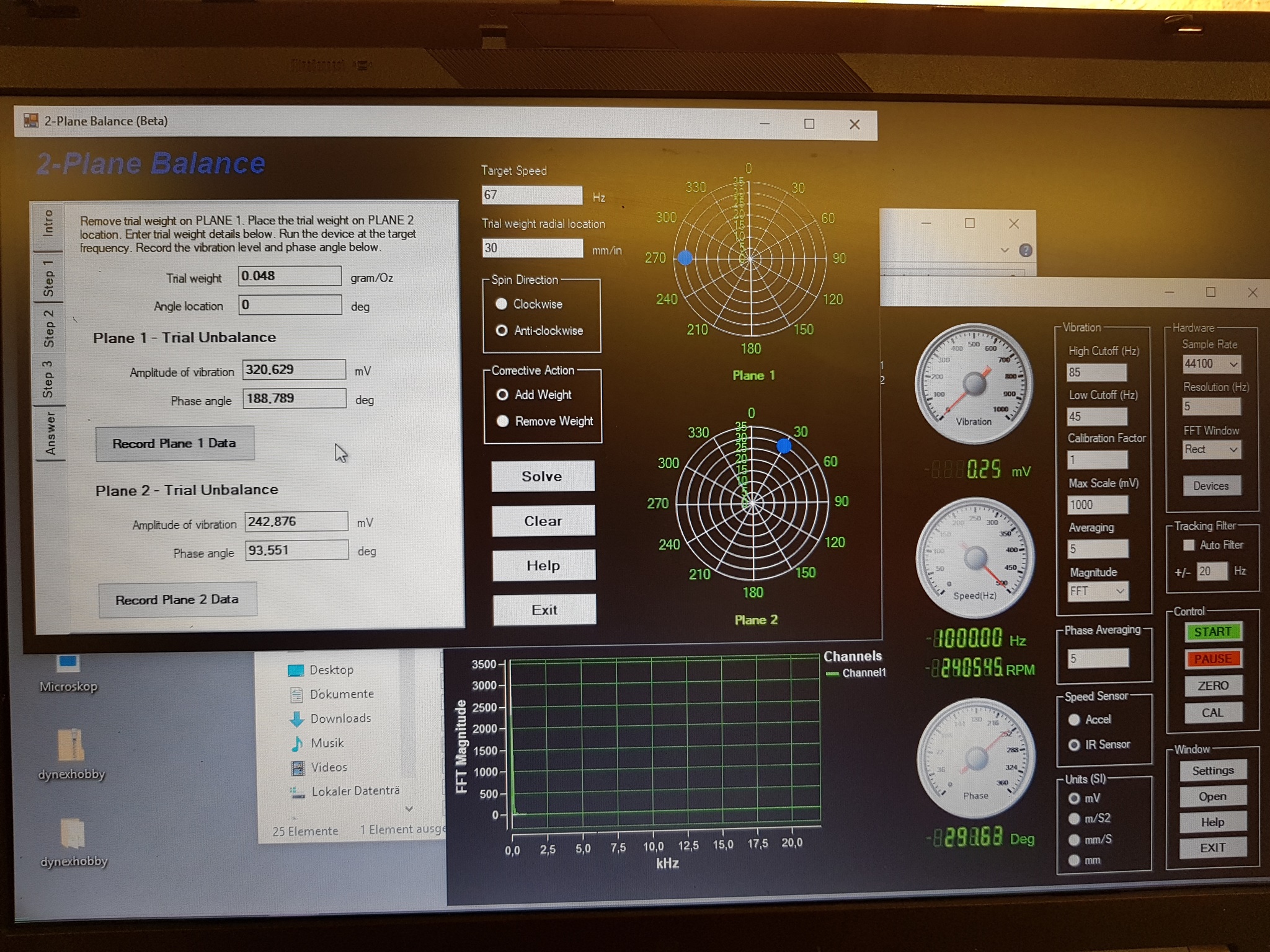Switch to the Step 1 tab

[48, 278]
